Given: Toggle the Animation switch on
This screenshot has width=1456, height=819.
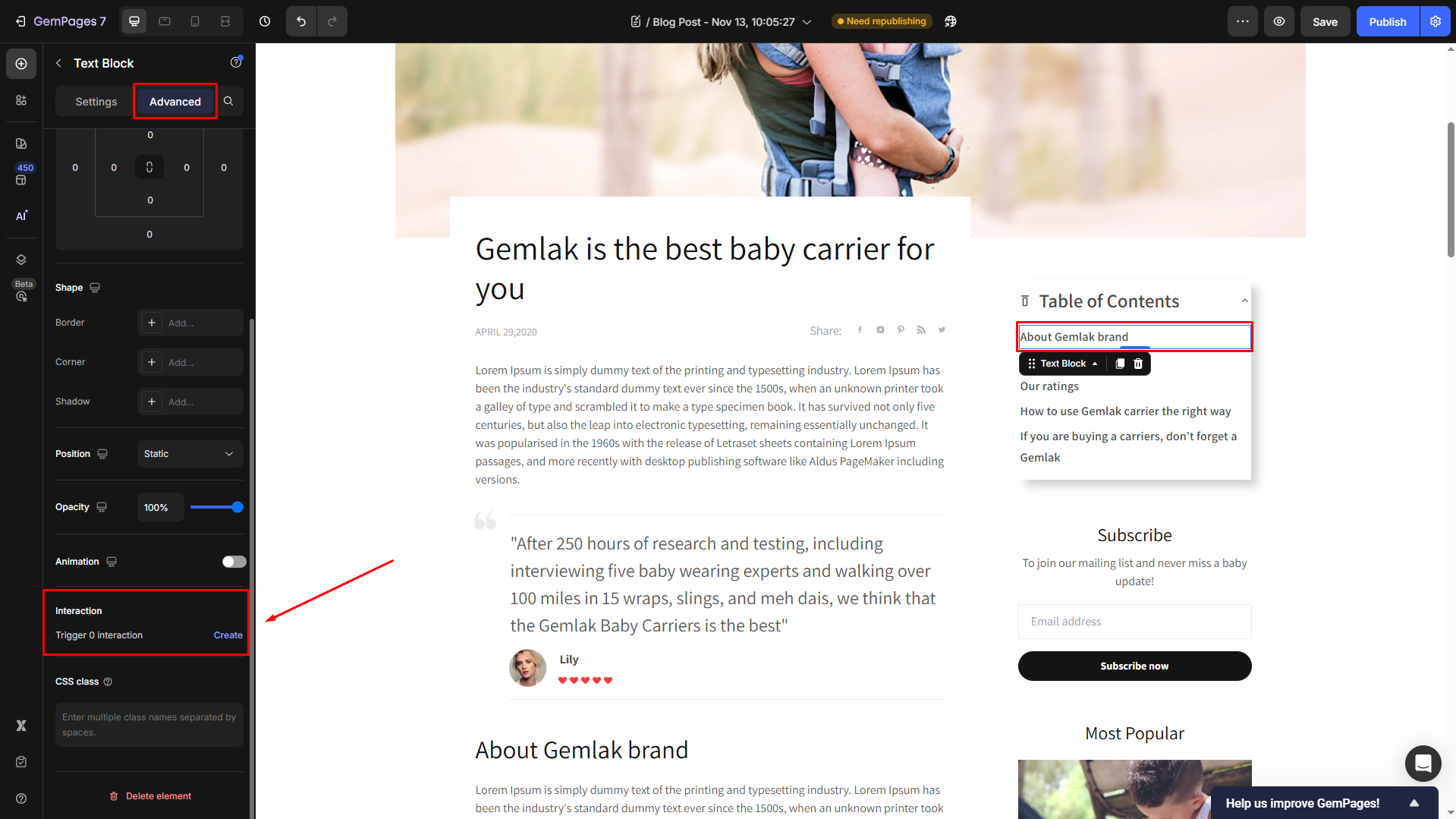Looking at the screenshot, I should tap(234, 562).
